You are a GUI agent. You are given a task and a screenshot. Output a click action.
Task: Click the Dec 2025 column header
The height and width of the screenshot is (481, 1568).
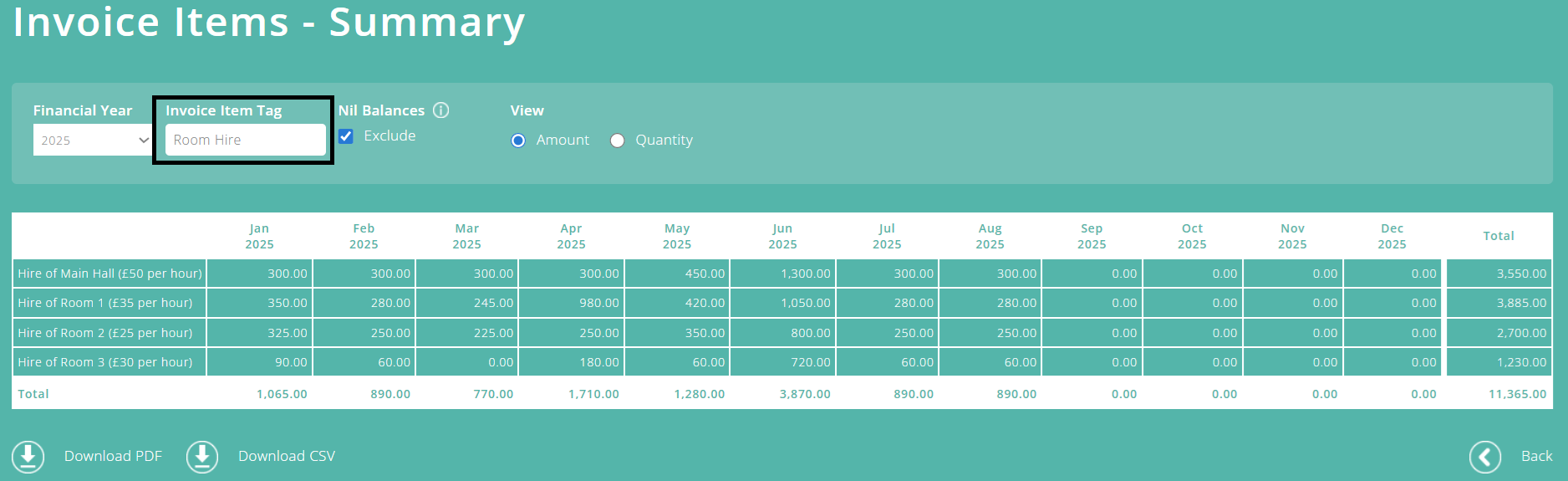click(1392, 236)
